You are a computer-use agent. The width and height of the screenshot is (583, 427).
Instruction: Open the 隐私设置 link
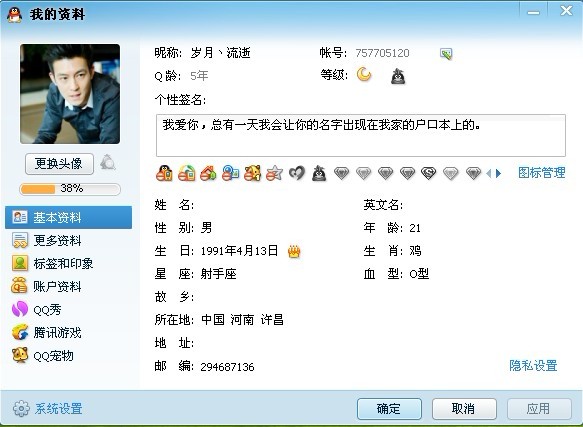click(533, 365)
